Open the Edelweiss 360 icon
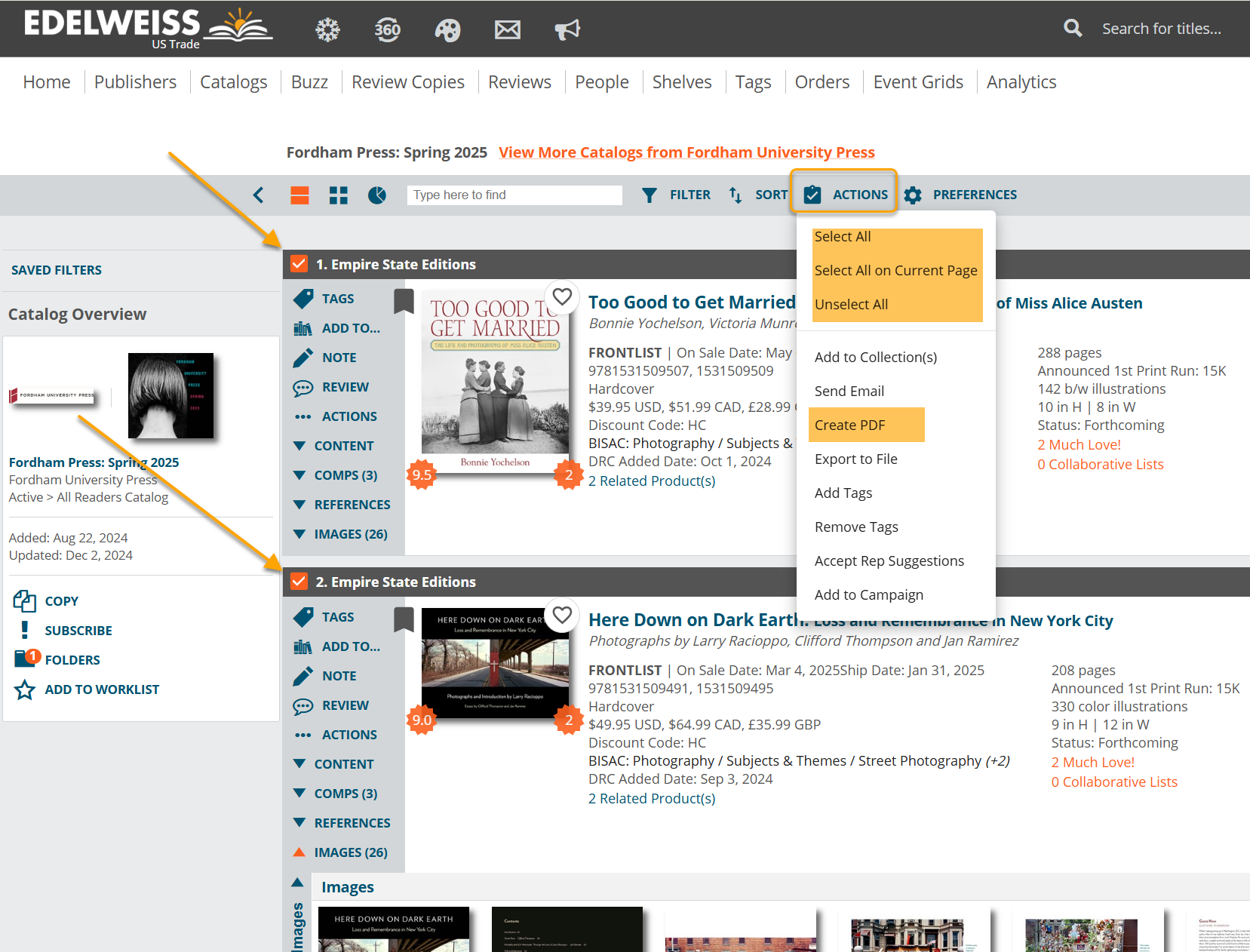1250x952 pixels. (387, 29)
